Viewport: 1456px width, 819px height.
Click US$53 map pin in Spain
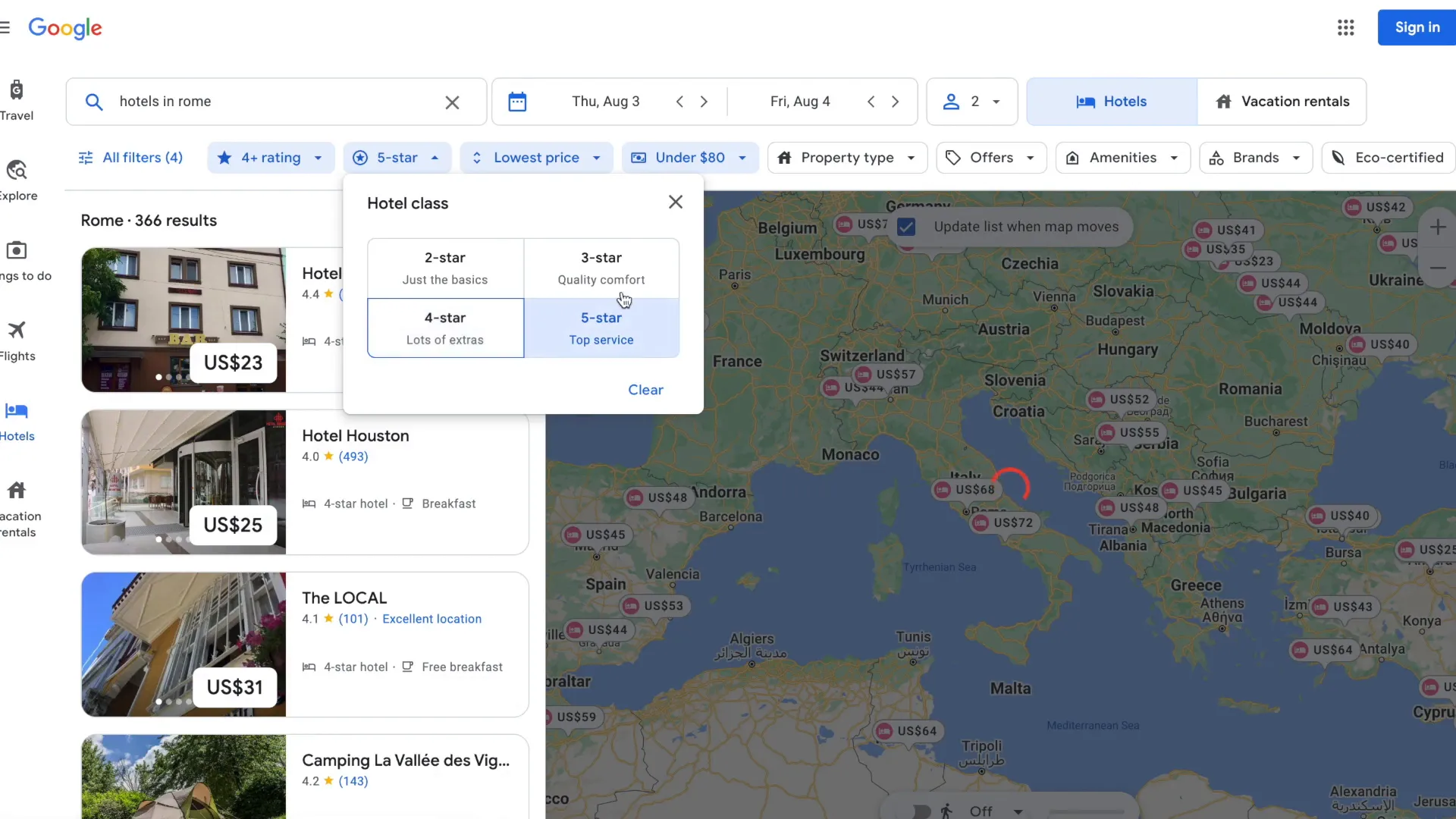(654, 606)
